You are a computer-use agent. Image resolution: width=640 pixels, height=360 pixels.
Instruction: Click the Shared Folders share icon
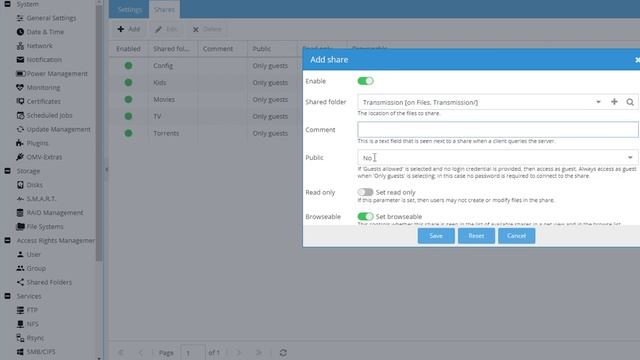(x=20, y=282)
